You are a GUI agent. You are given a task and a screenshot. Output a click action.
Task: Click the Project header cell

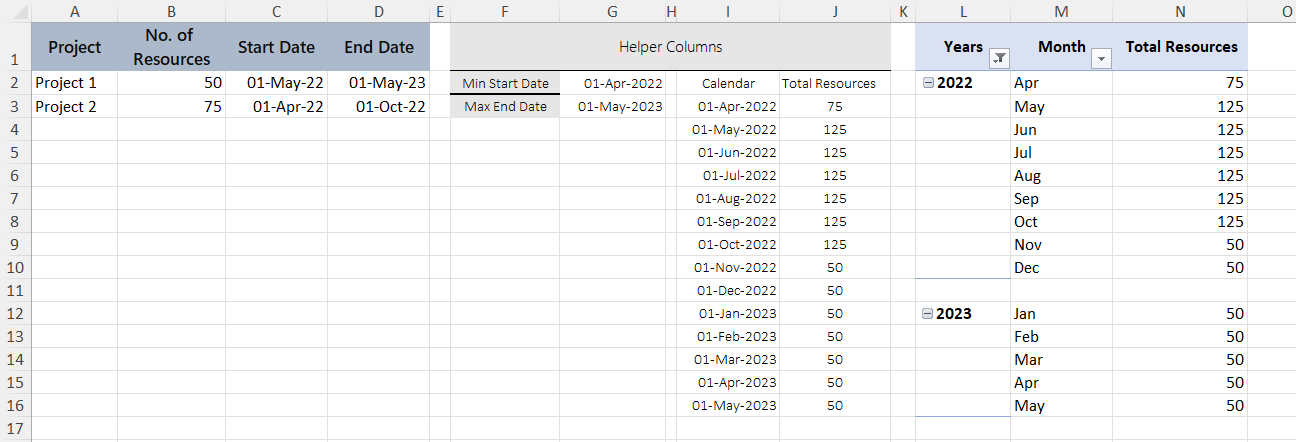[75, 47]
